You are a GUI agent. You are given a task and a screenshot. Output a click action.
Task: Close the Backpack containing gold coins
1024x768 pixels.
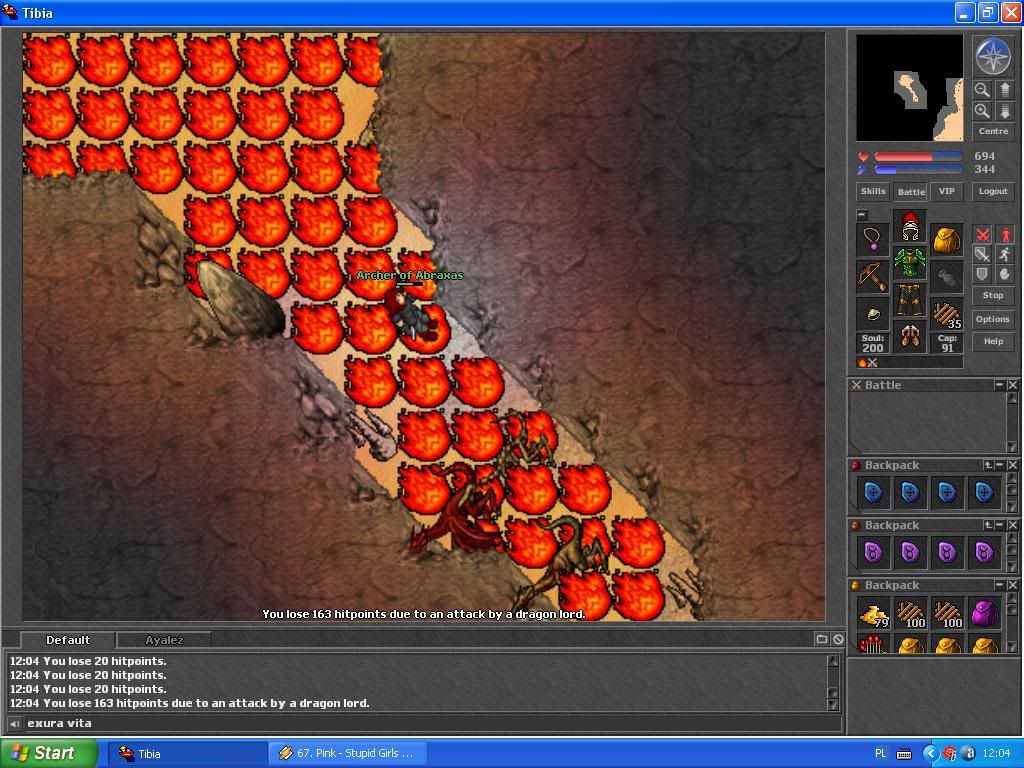pyautogui.click(x=1012, y=585)
